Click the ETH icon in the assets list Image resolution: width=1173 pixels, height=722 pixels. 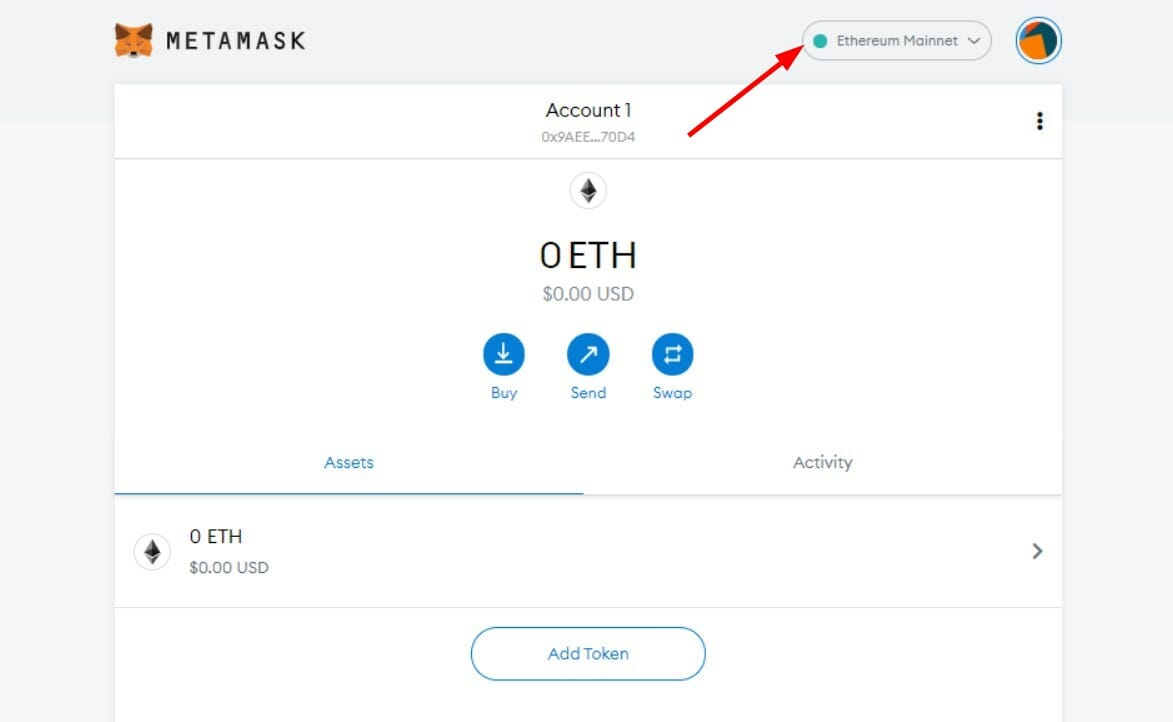(x=152, y=551)
